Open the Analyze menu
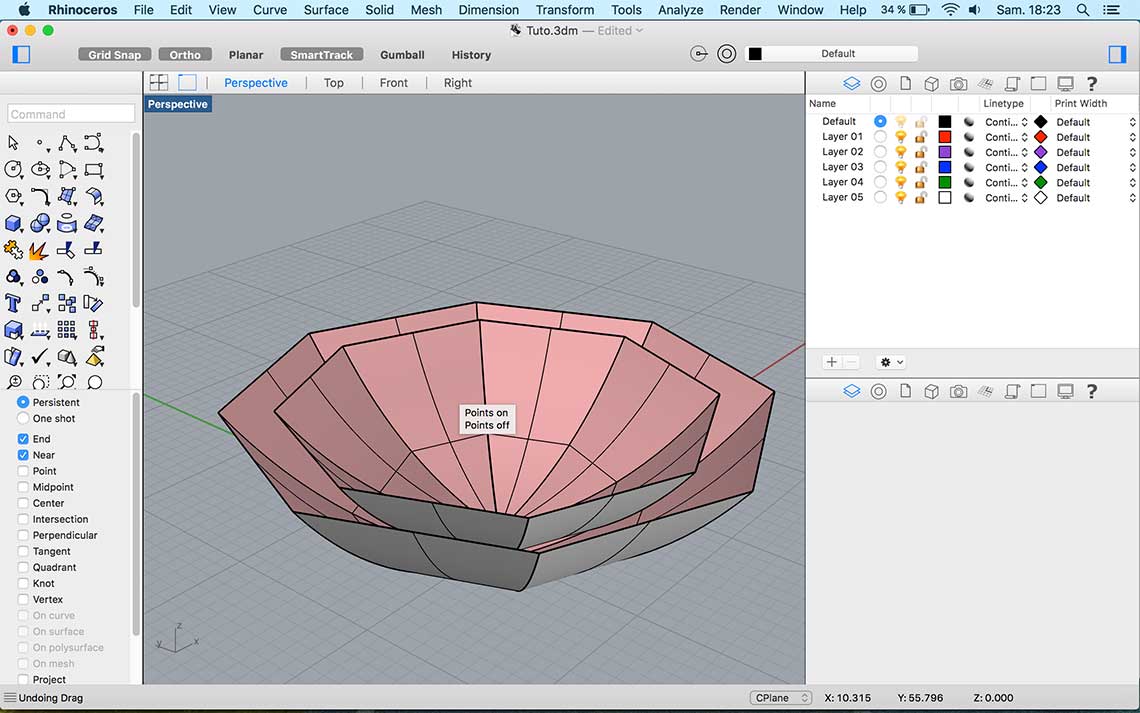The height and width of the screenshot is (713, 1140). tap(681, 9)
